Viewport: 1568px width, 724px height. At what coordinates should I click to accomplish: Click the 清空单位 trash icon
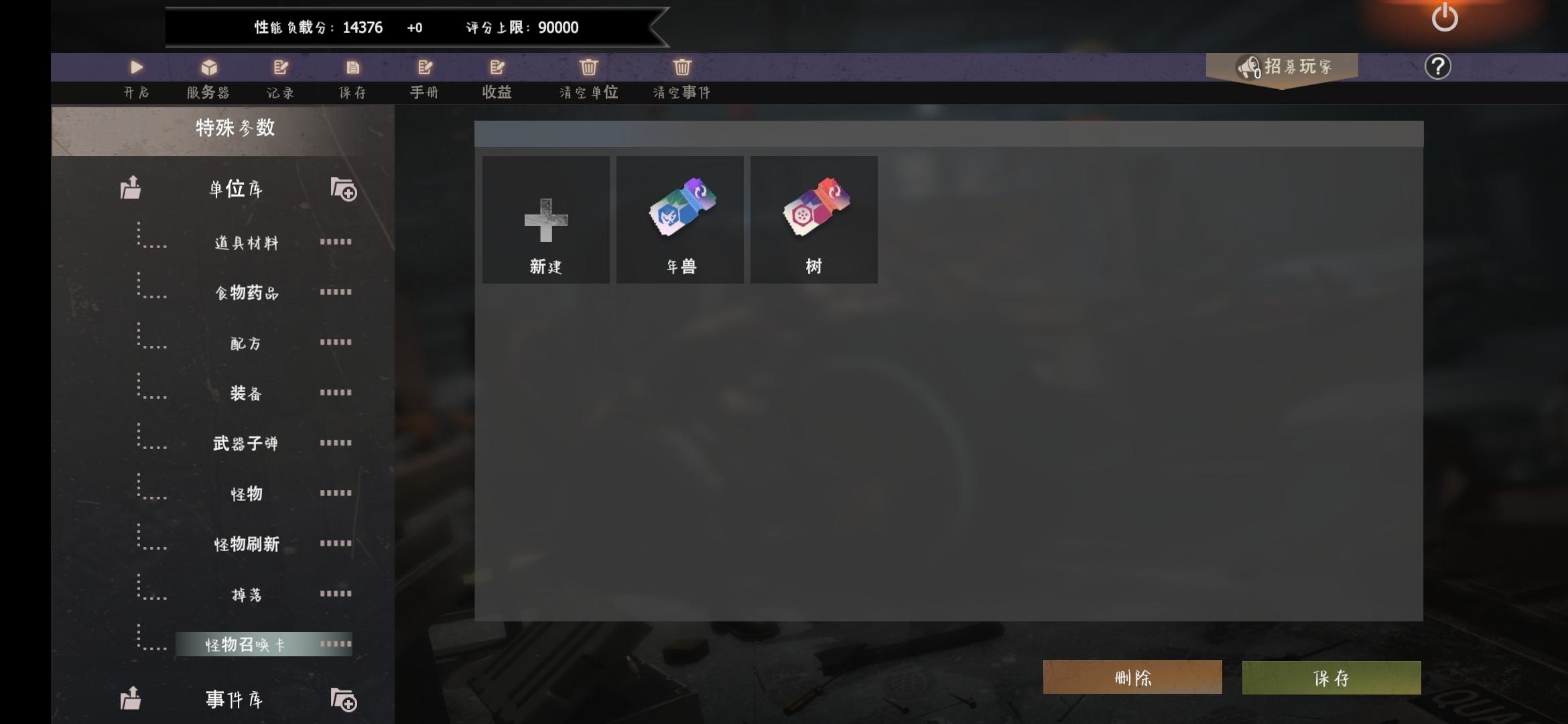[589, 67]
